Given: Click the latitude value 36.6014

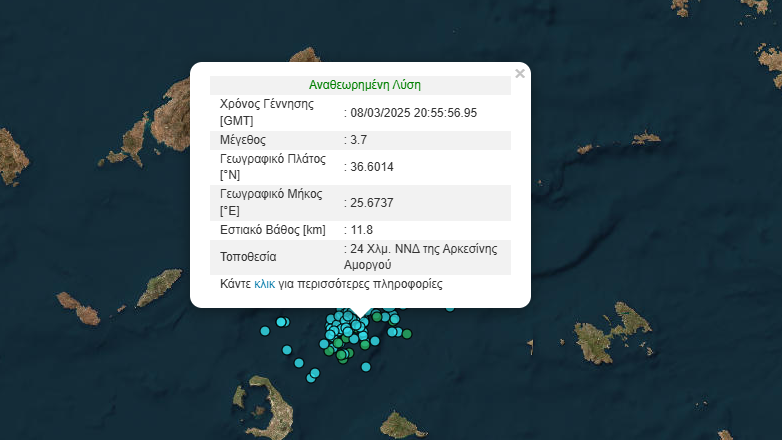Looking at the screenshot, I should (x=371, y=166).
